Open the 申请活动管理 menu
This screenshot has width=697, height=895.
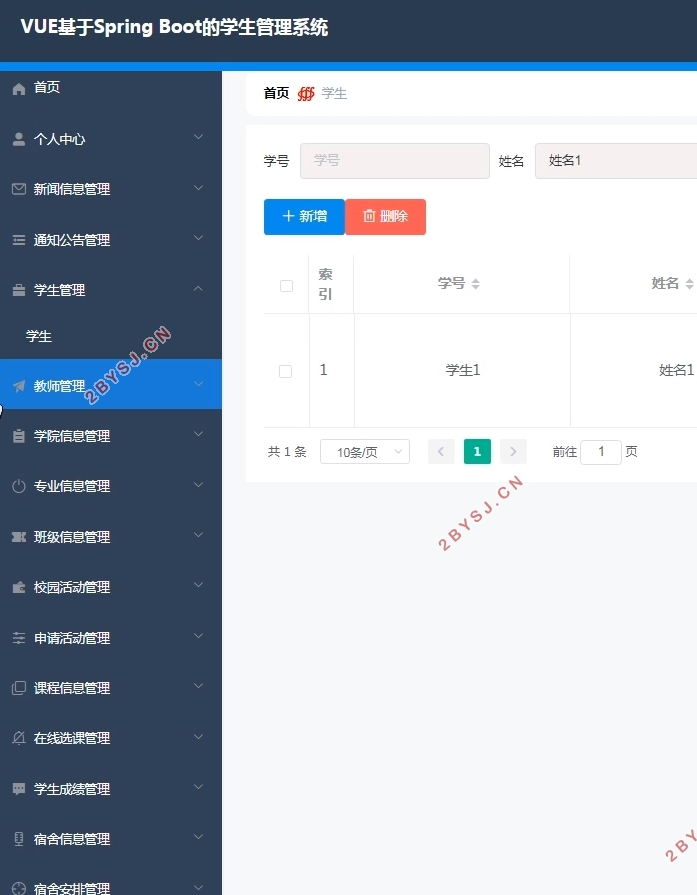click(111, 638)
